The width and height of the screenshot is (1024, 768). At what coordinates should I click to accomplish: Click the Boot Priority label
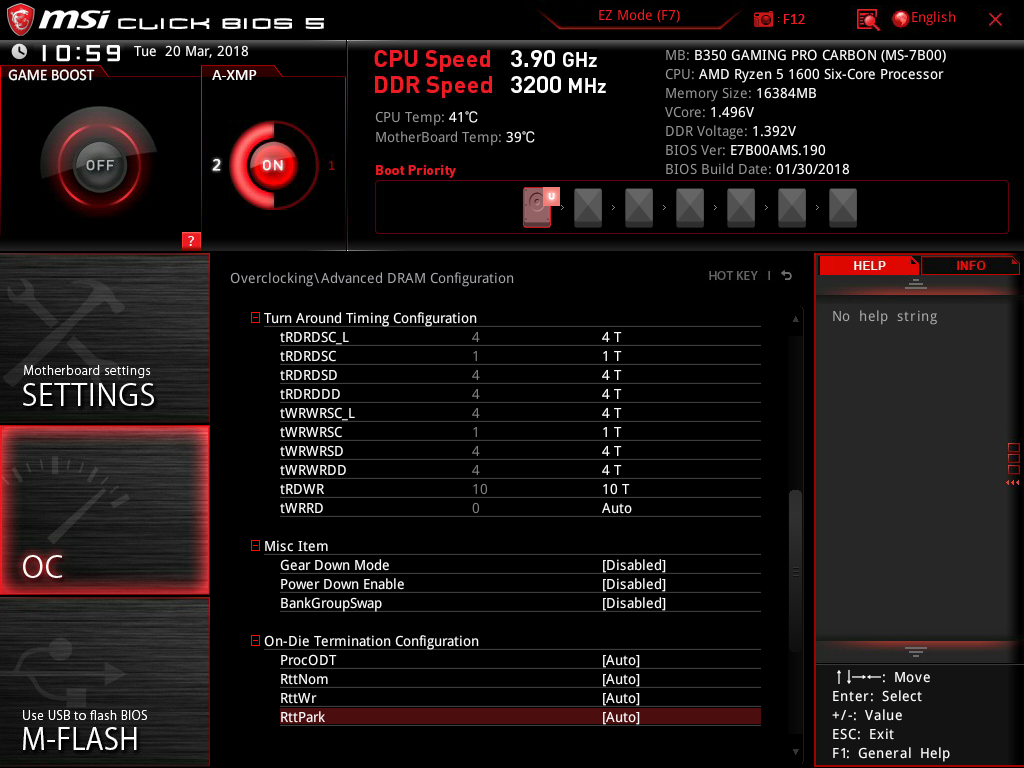click(415, 170)
